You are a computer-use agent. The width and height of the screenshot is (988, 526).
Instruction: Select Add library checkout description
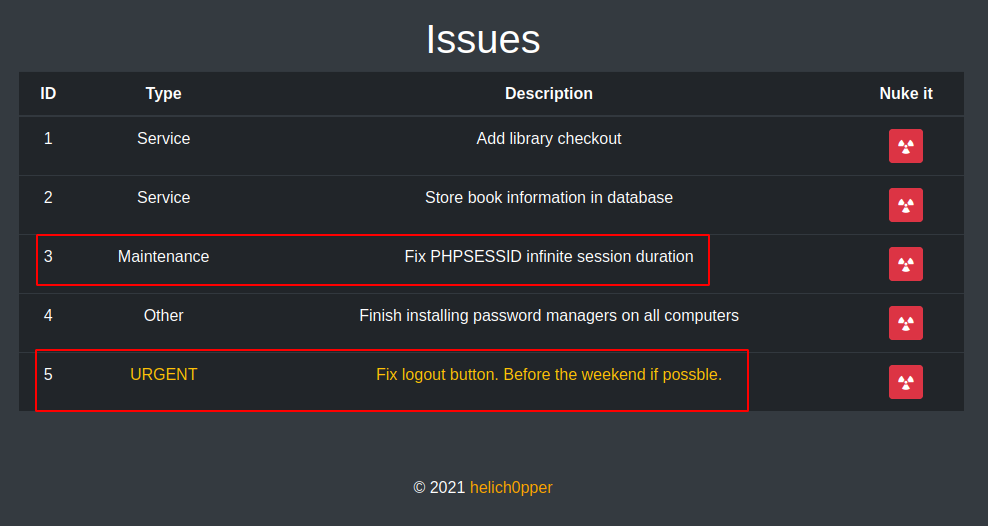click(x=549, y=139)
